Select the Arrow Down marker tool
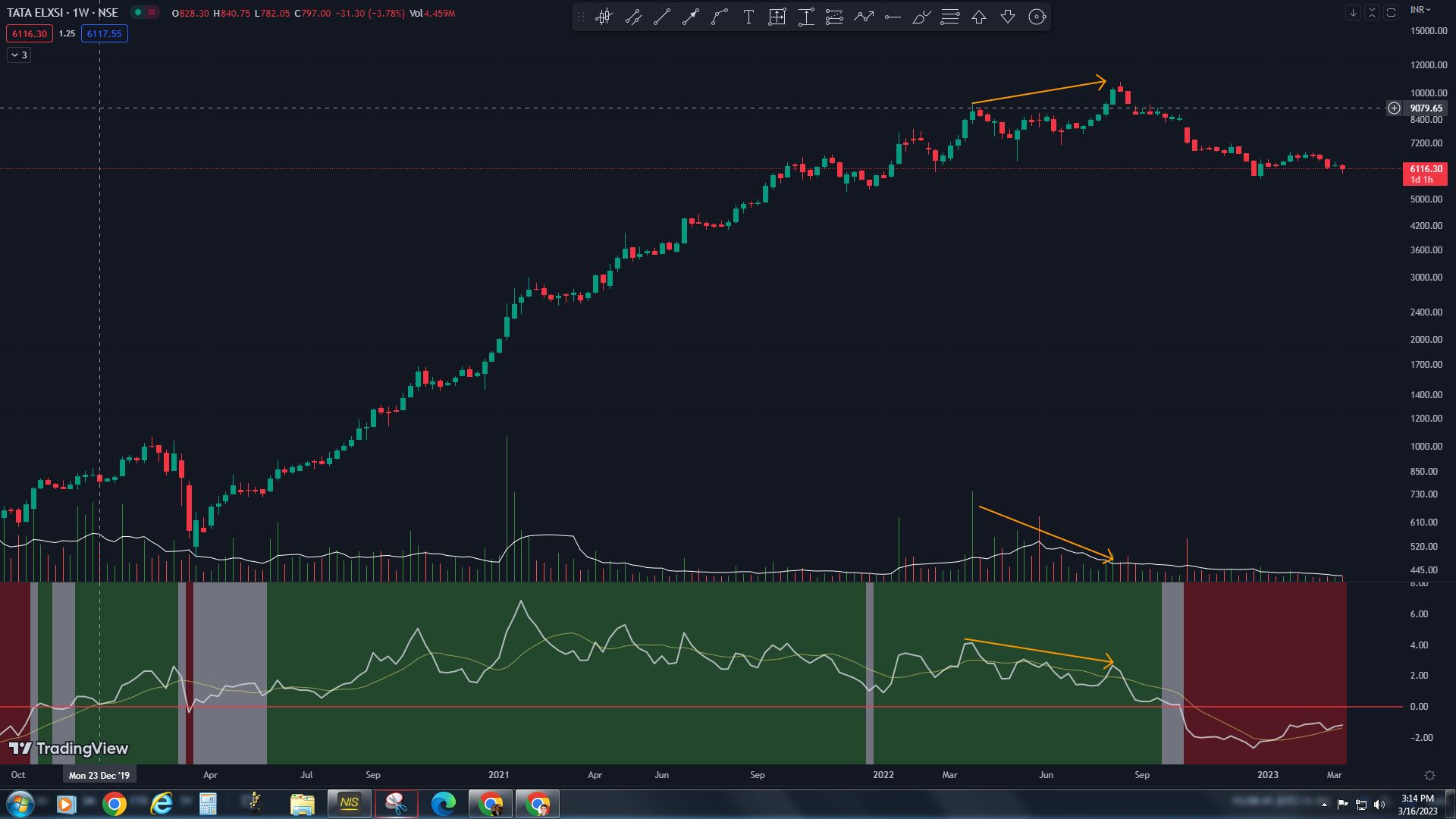Viewport: 1456px width, 819px height. 1008,17
